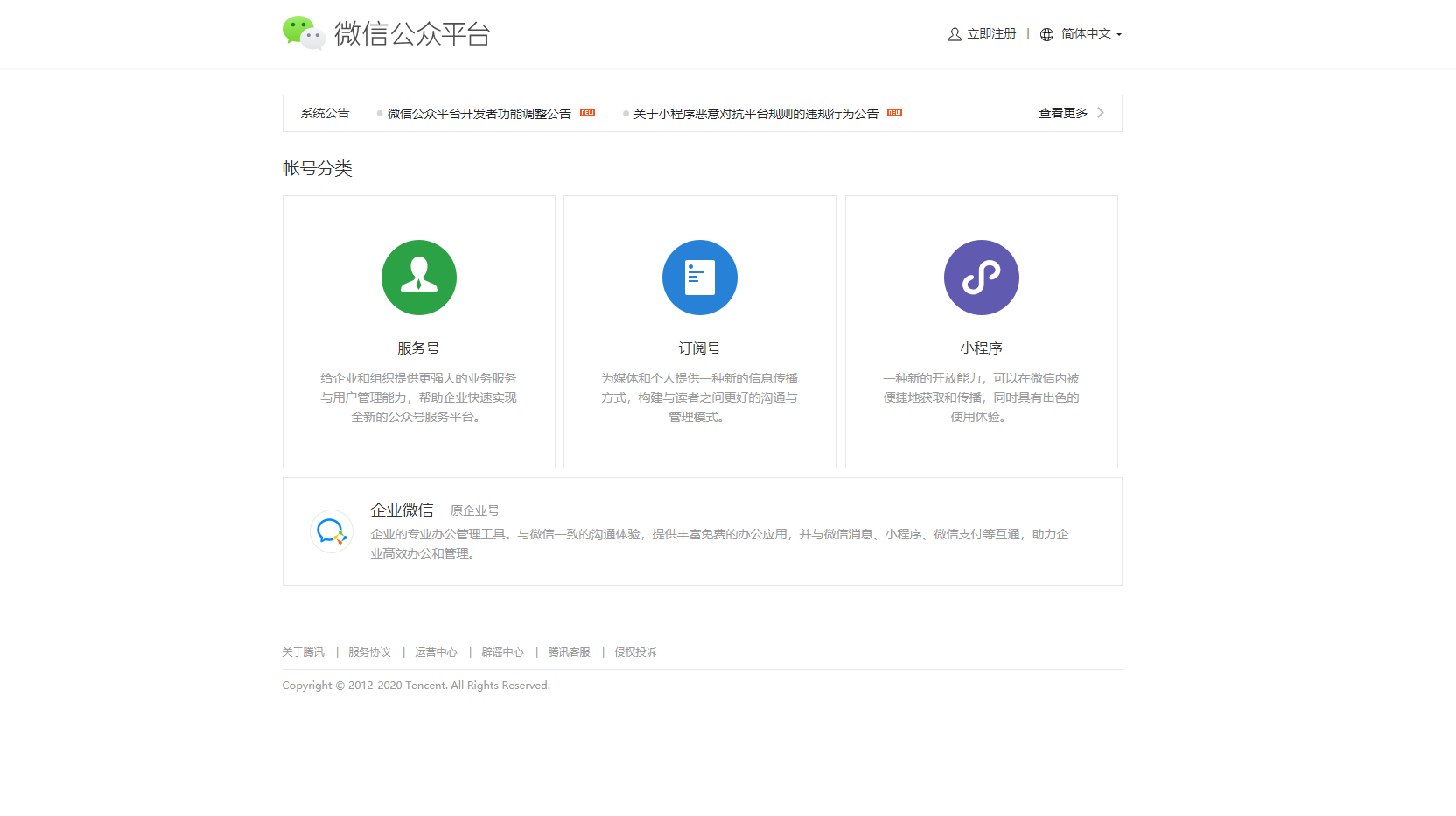
Task: Click the 原企业号 label
Action: click(x=475, y=510)
